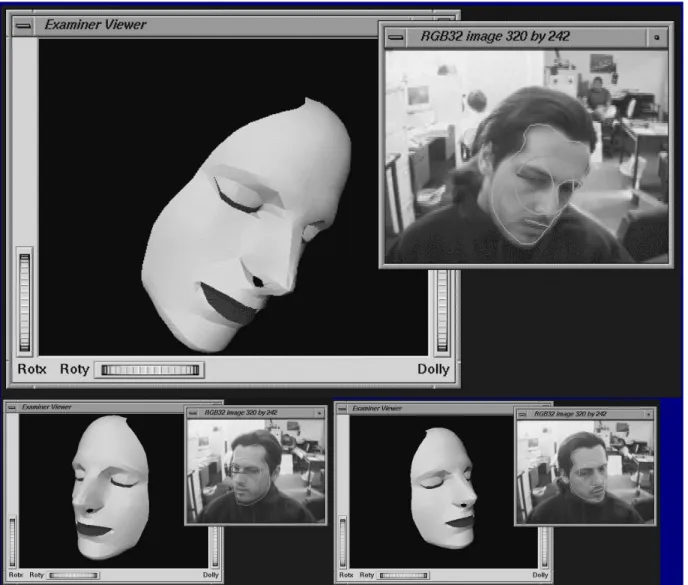Click maximize button of bottom-left RGB32 window
The width and height of the screenshot is (688, 585).
tap(319, 413)
